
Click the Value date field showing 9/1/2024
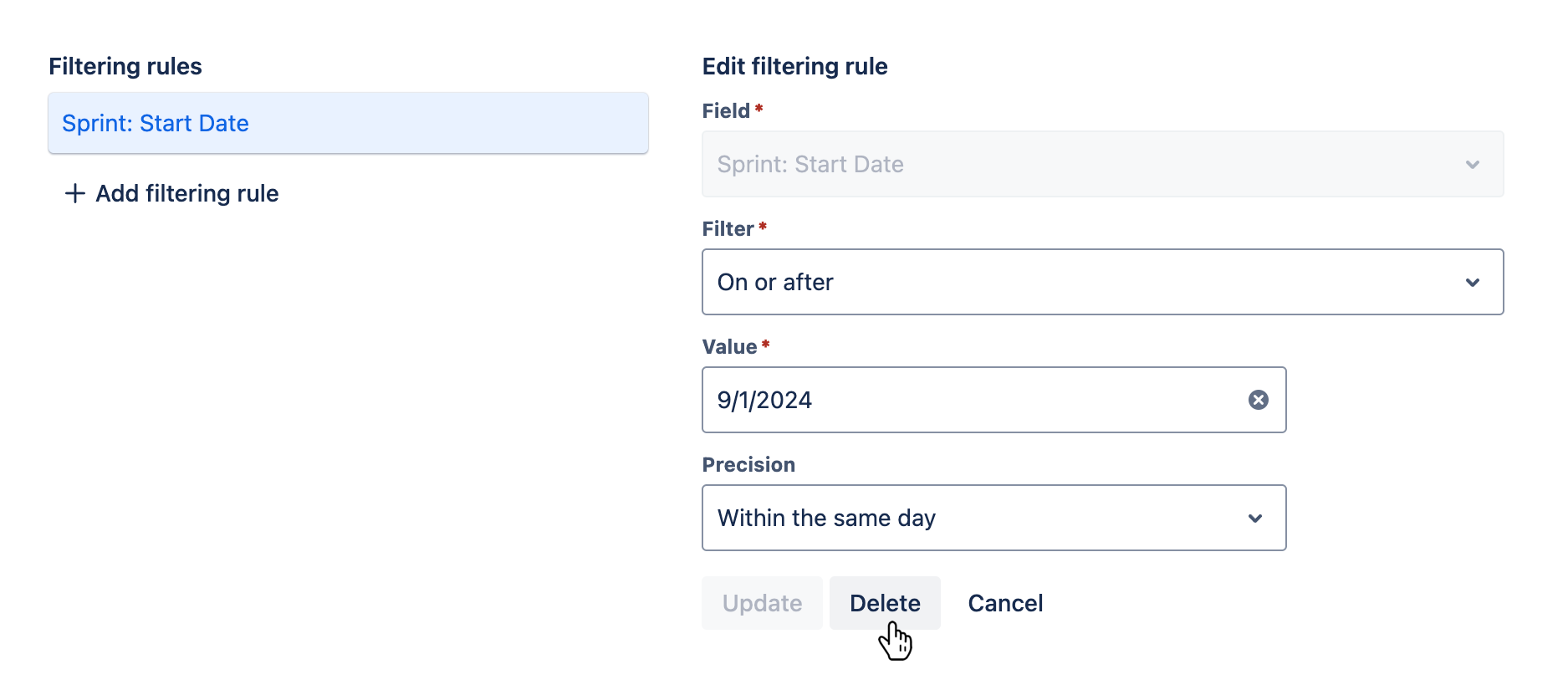(993, 400)
